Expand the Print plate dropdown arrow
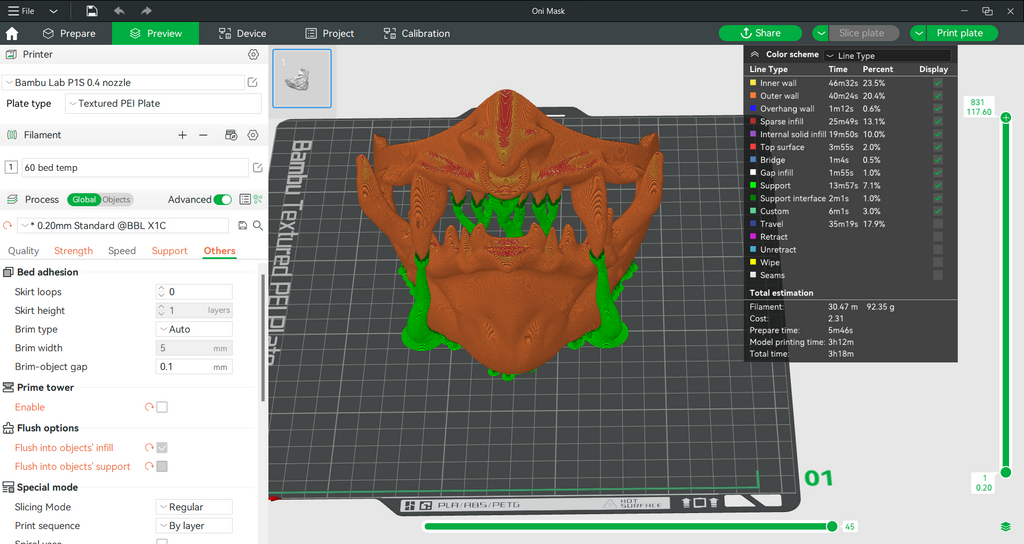This screenshot has width=1024, height=544. [918, 33]
